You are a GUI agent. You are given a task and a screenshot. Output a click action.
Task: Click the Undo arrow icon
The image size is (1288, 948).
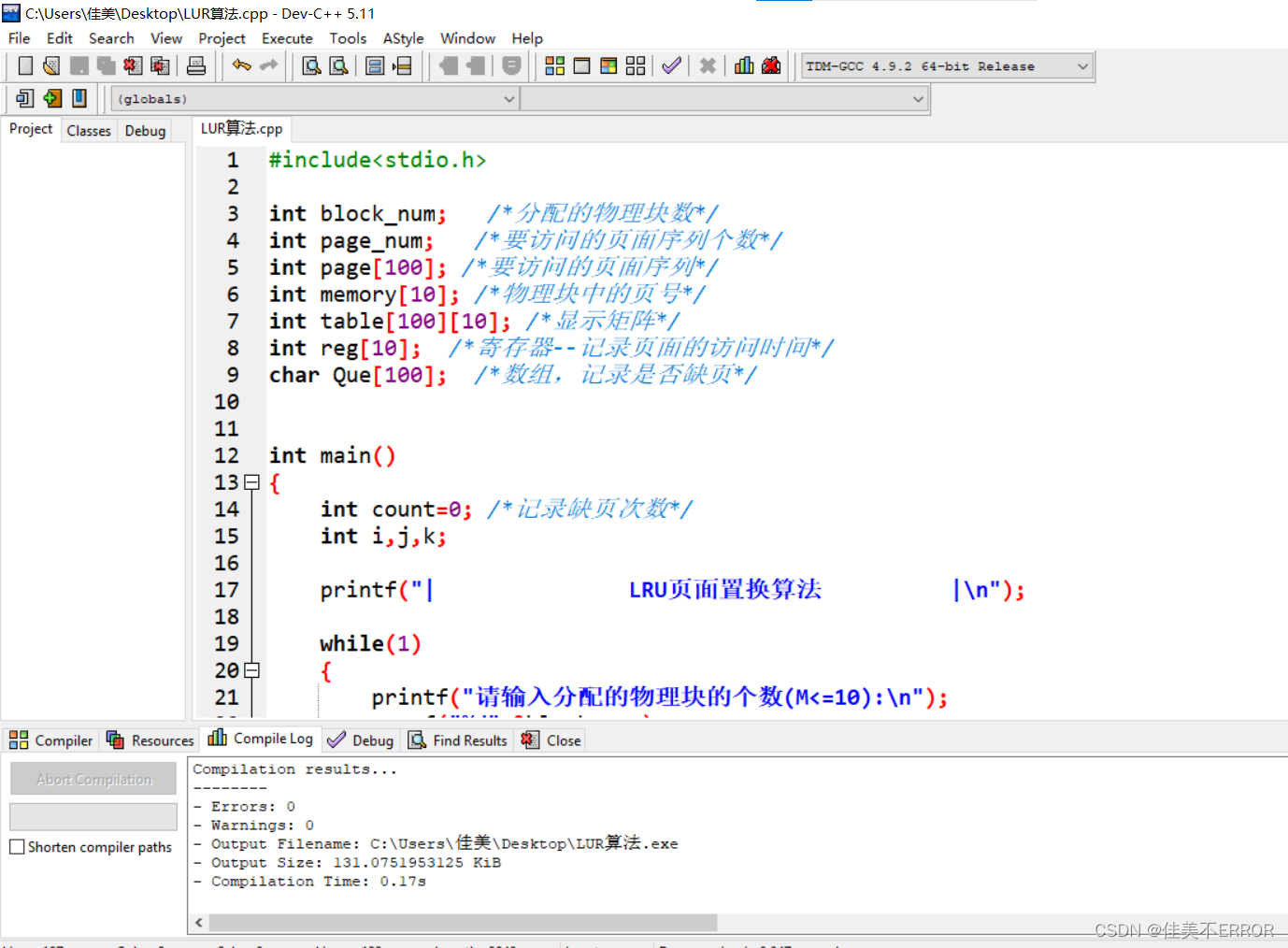pyautogui.click(x=242, y=65)
